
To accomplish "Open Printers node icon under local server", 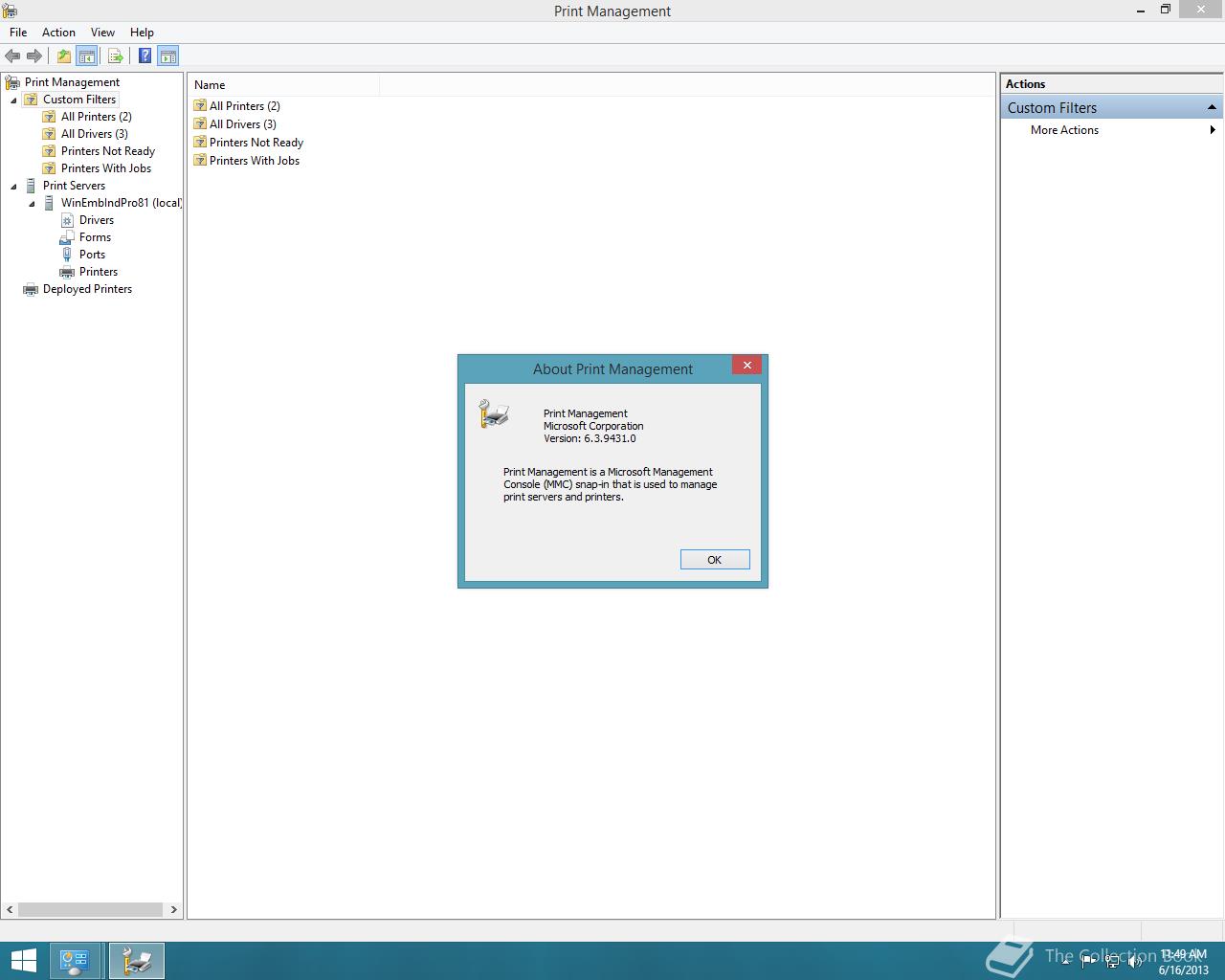I will pyautogui.click(x=67, y=272).
